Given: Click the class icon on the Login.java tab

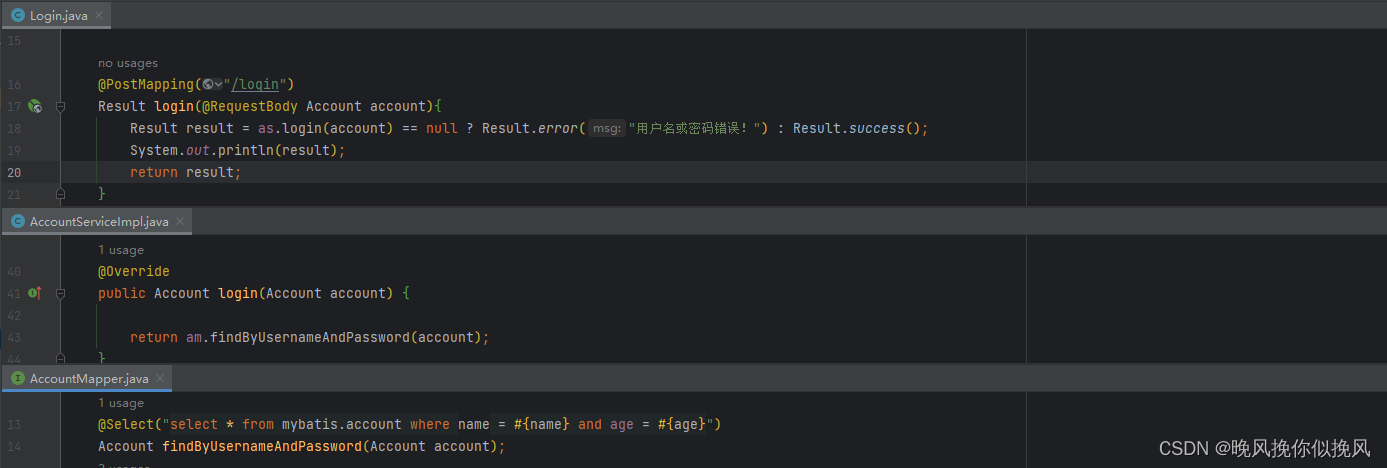Looking at the screenshot, I should coord(18,15).
